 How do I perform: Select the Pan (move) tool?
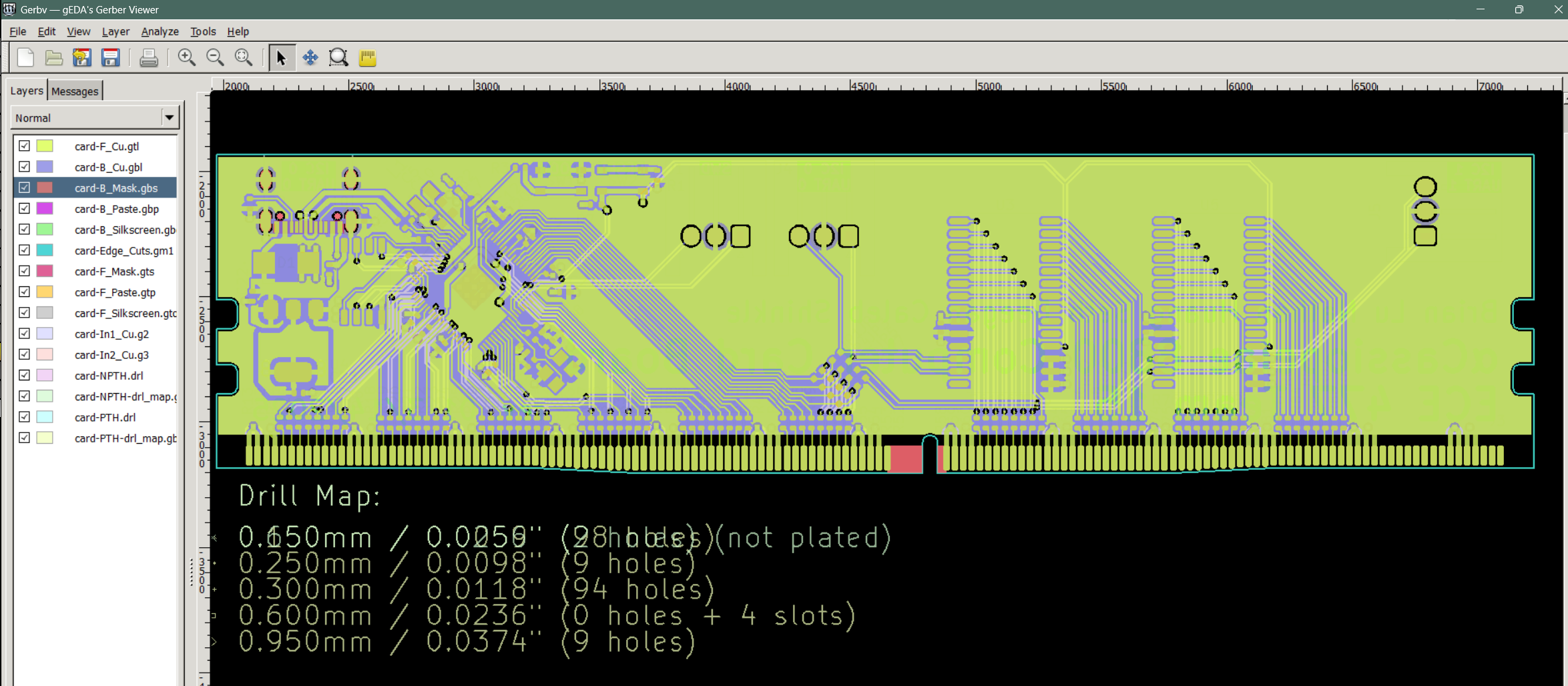(x=310, y=58)
